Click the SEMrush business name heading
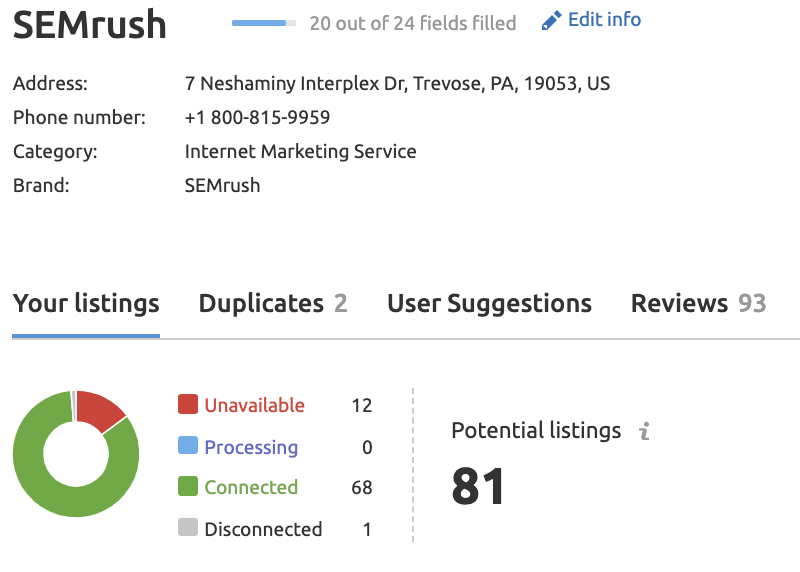Viewport: 800px width, 572px height. 90,24
